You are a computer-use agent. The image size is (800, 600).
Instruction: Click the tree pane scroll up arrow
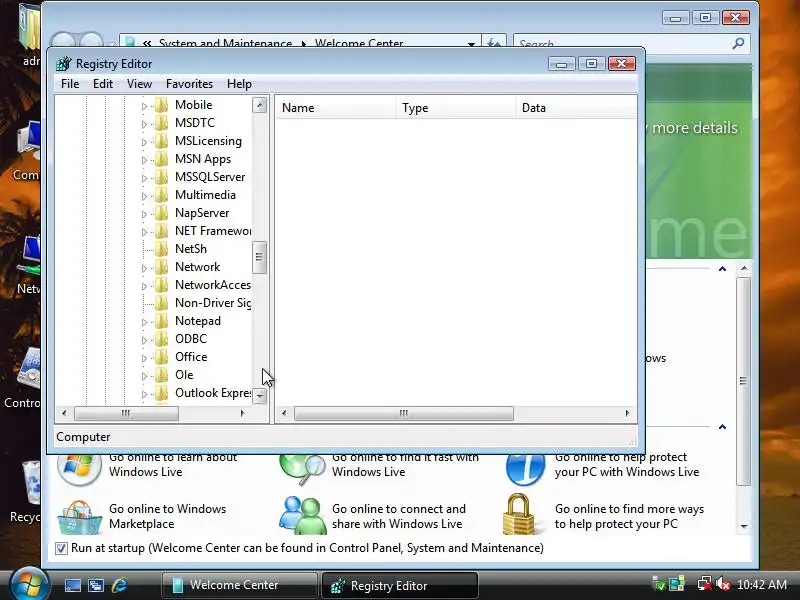pos(260,105)
